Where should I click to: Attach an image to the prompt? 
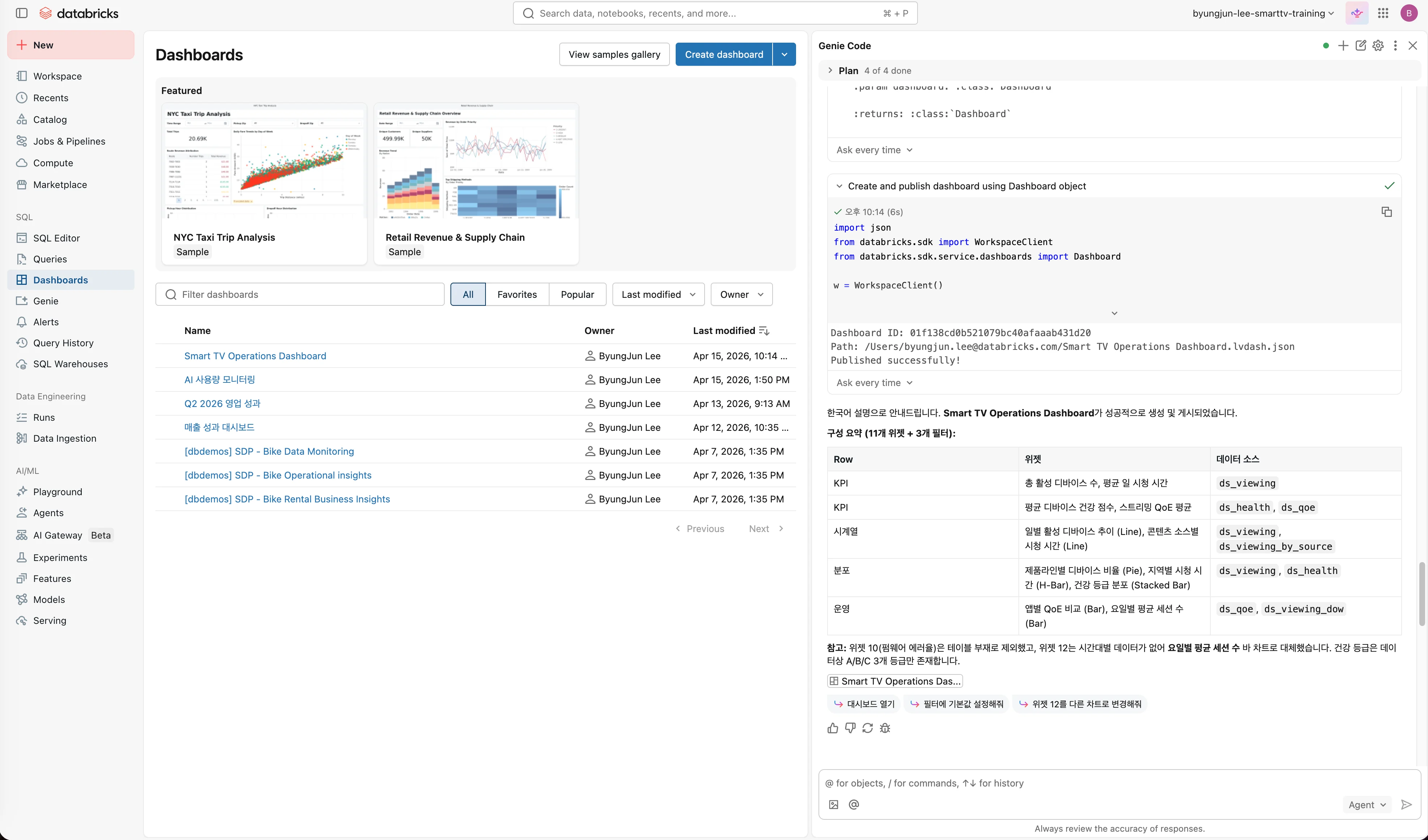834,804
